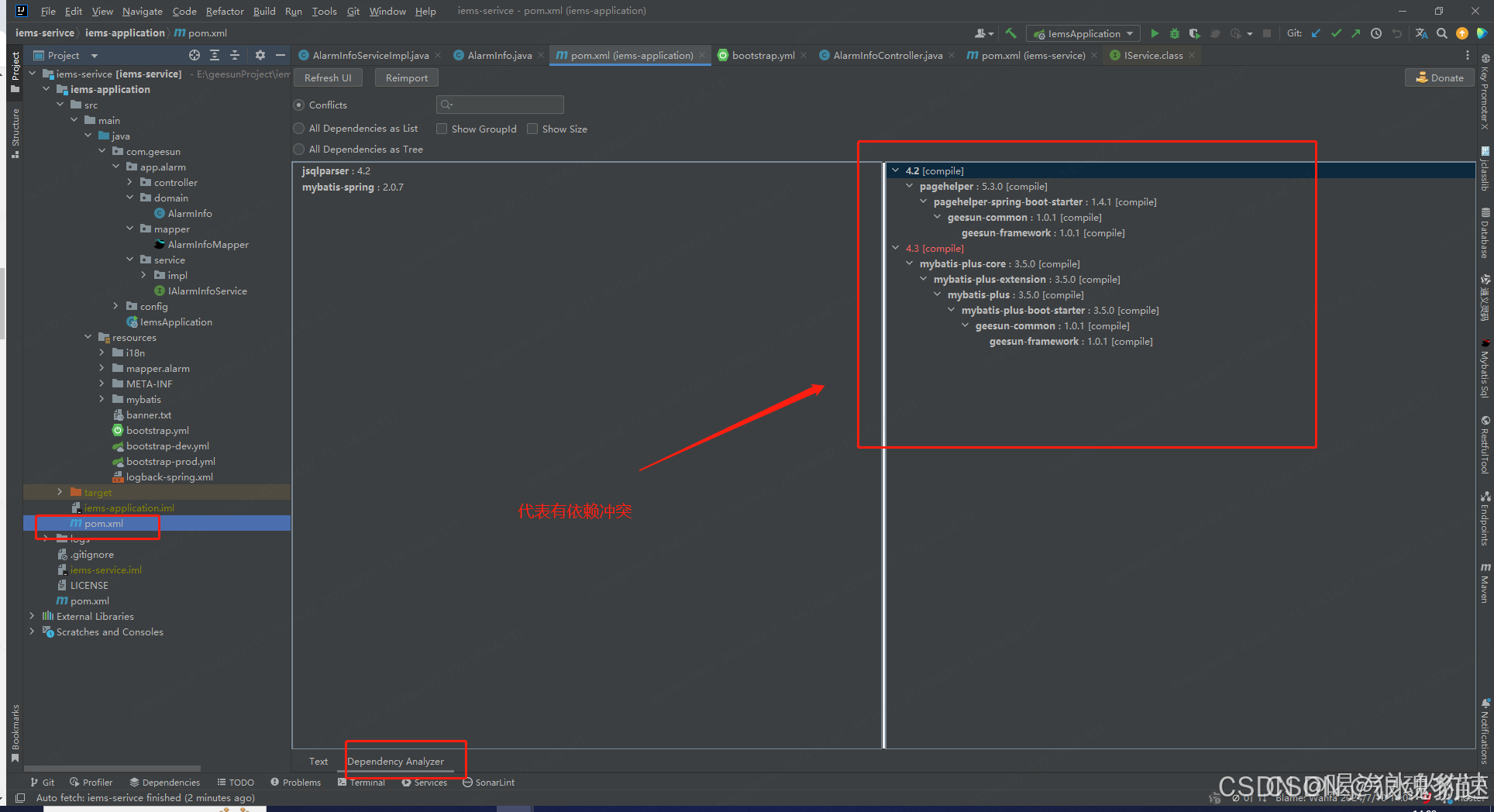The width and height of the screenshot is (1494, 812).
Task: Click the Donate button
Action: coord(1439,77)
